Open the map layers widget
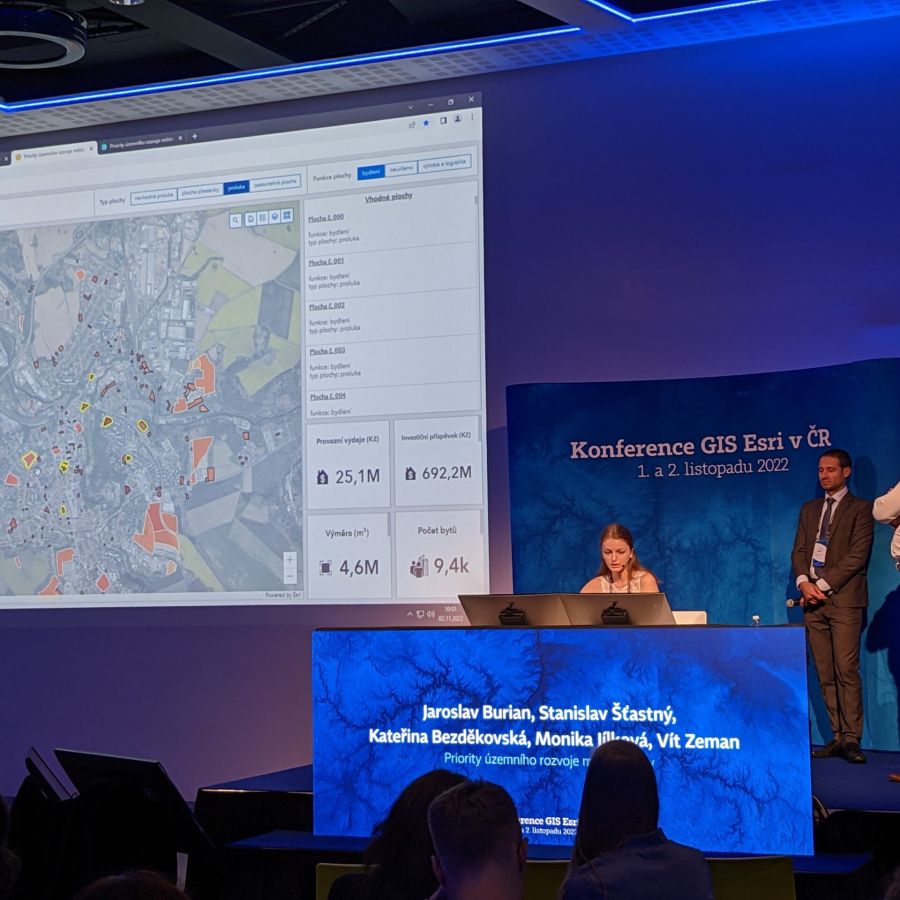Screen dimensions: 900x900 coord(274,217)
